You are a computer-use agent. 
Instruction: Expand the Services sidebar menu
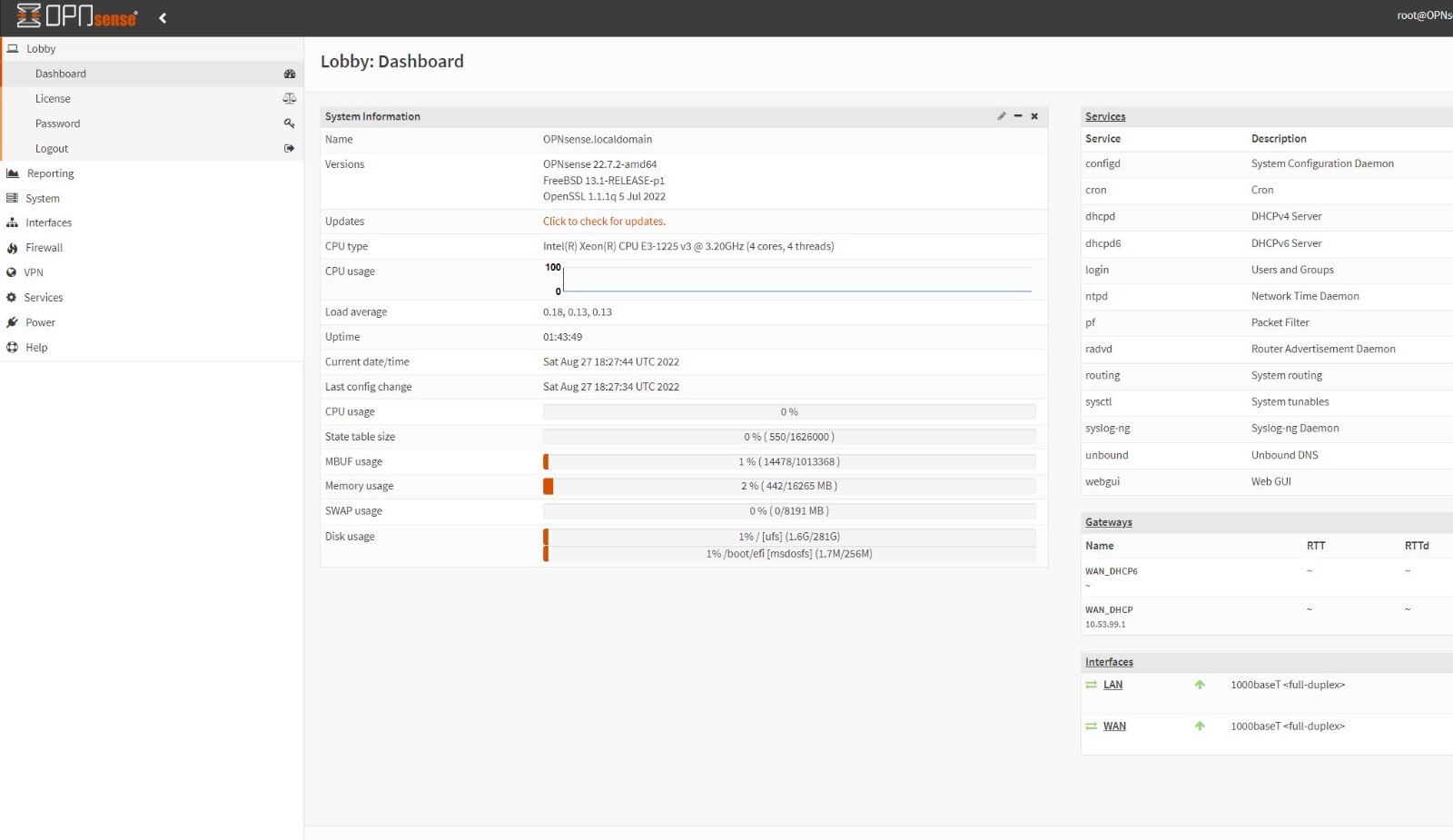click(x=152, y=297)
